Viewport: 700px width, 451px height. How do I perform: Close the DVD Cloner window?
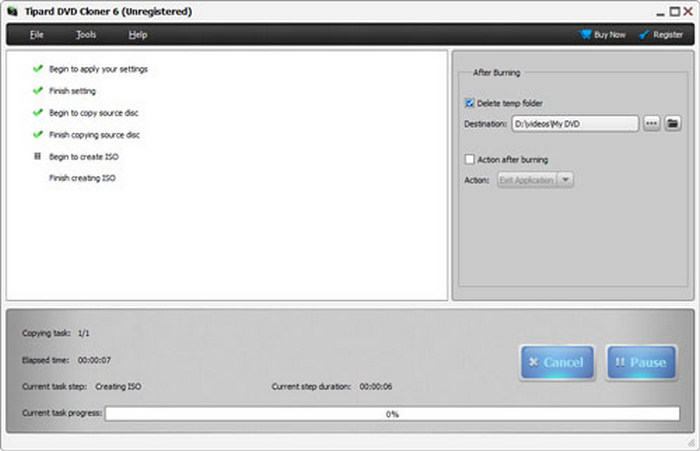pyautogui.click(x=688, y=12)
